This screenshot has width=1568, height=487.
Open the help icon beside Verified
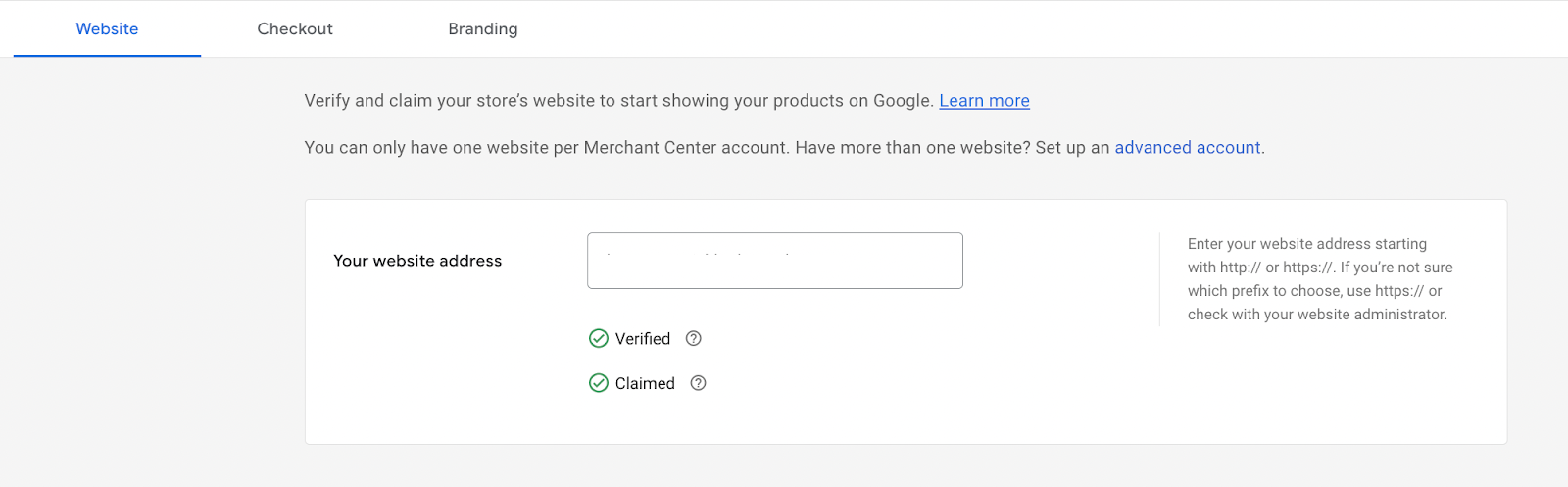pyautogui.click(x=694, y=339)
